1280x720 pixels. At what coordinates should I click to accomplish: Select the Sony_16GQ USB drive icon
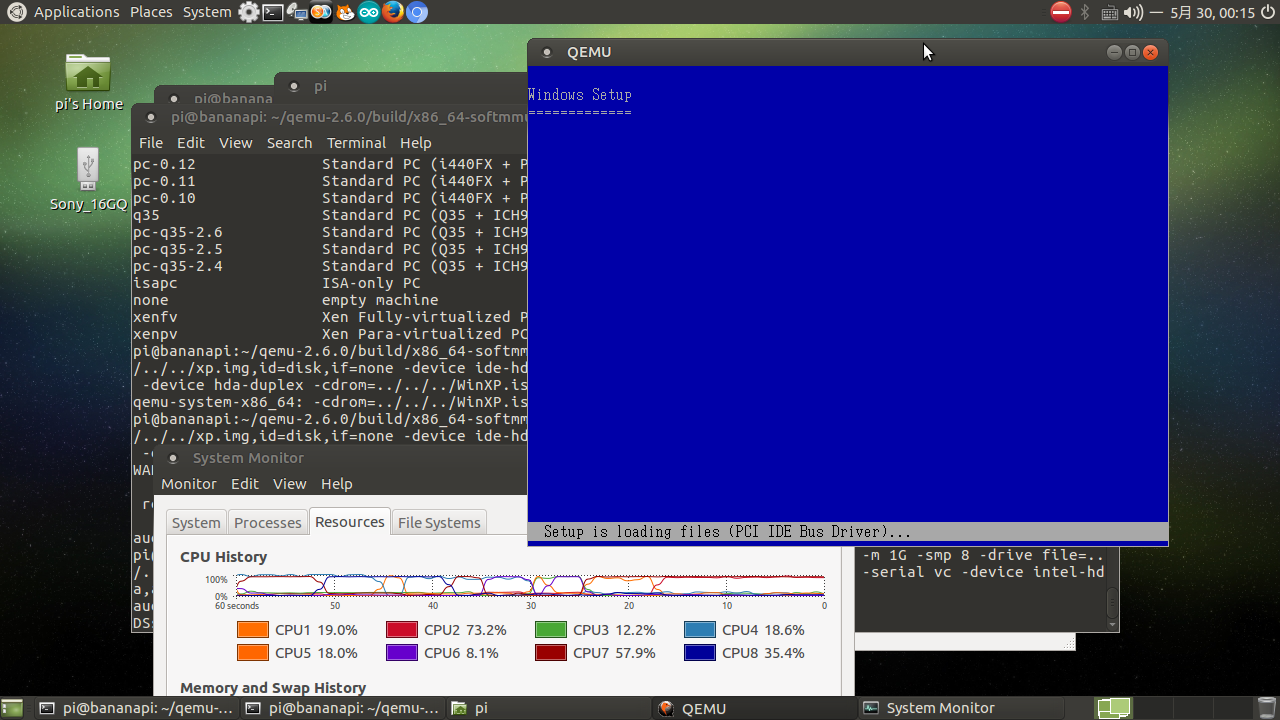[x=88, y=180]
